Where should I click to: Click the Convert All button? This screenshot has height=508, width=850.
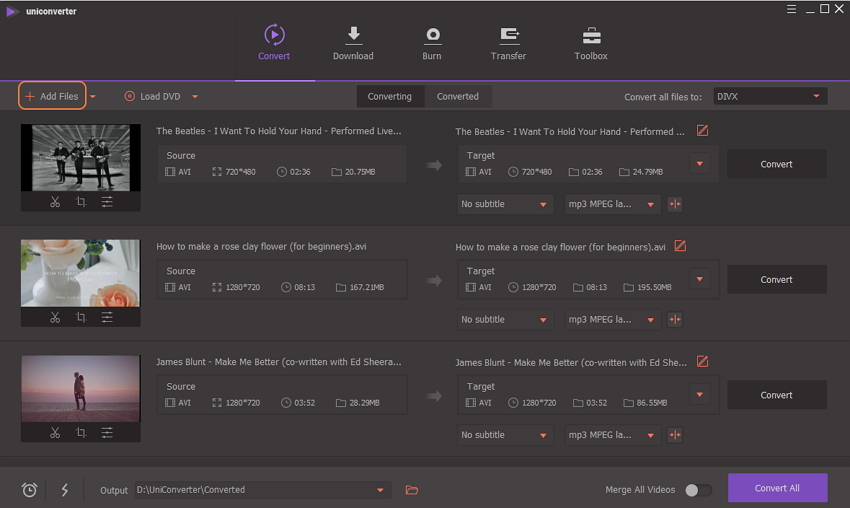[x=777, y=488]
